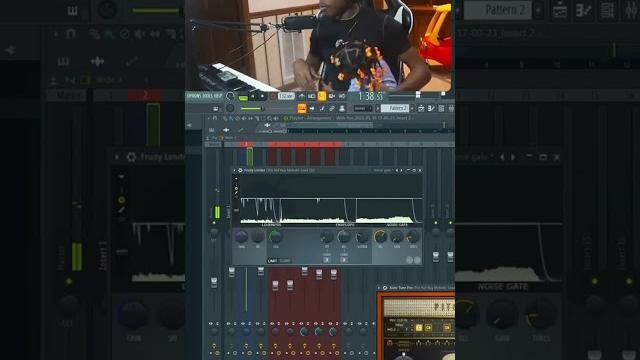The width and height of the screenshot is (640, 360).
Task: Adjust the noise gate orange-ring knob
Action: (x=380, y=236)
